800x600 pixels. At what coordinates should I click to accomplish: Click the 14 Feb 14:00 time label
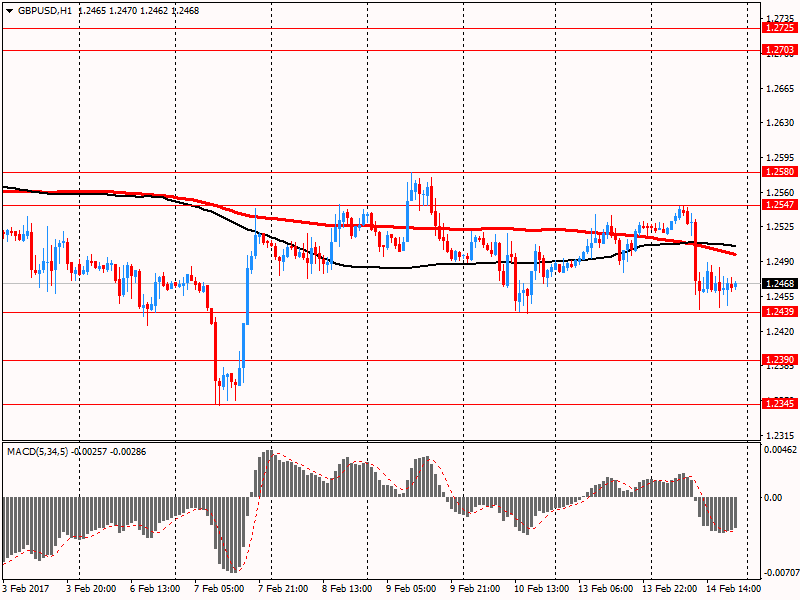733,589
